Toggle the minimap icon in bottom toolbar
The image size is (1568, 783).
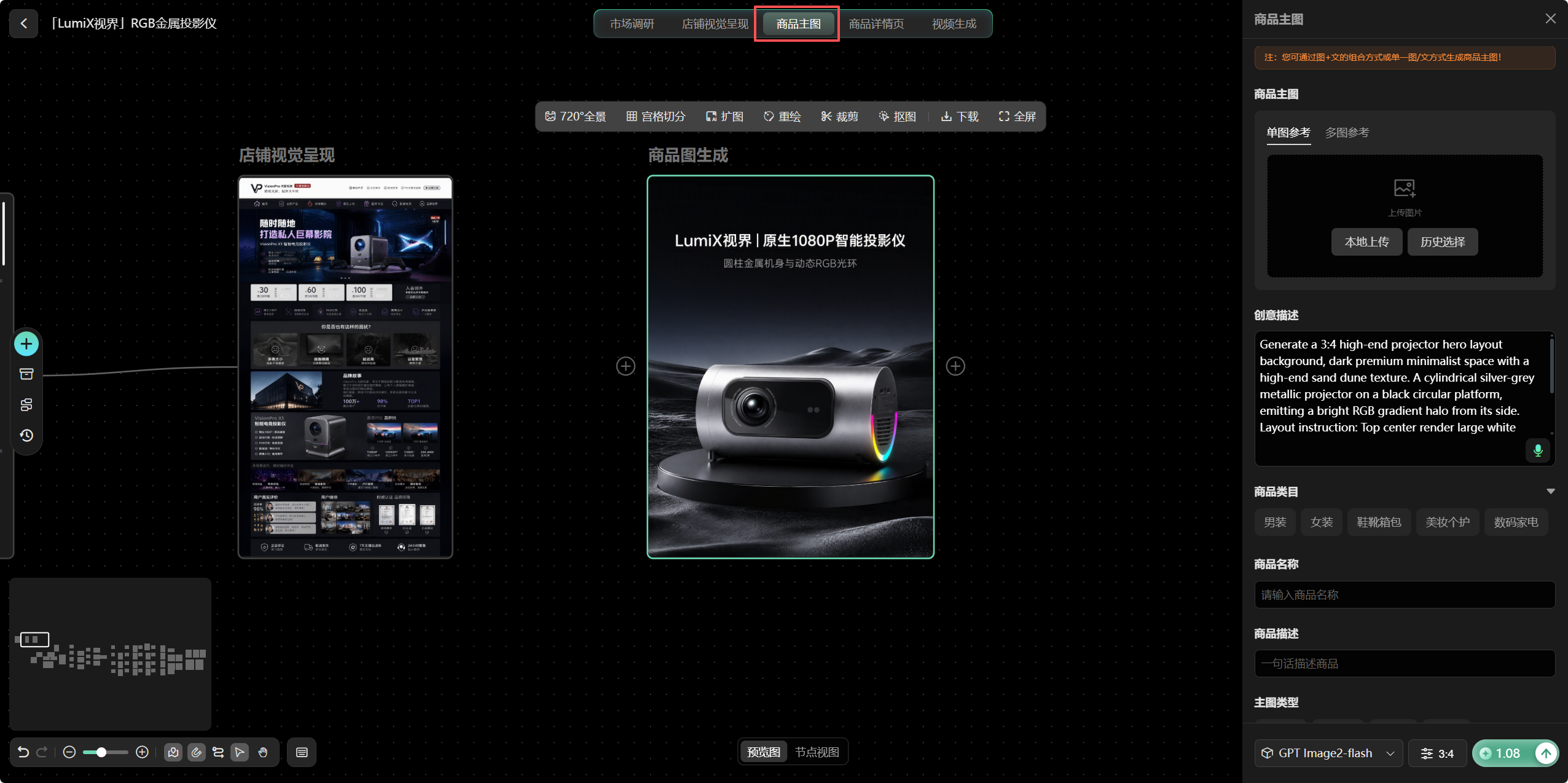tap(173, 752)
